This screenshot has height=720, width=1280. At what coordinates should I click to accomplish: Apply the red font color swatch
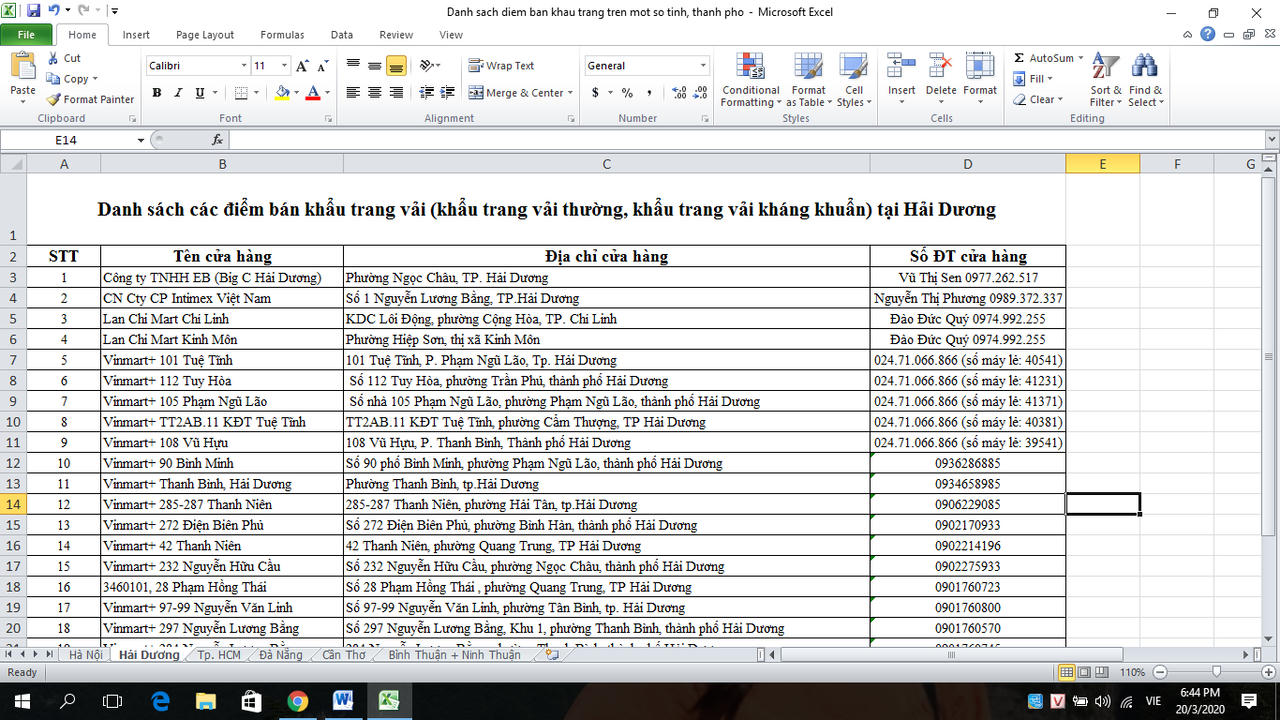[x=312, y=93]
